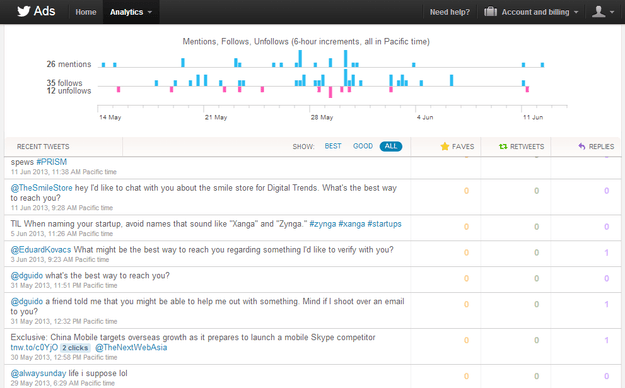
Task: Click the 11 Jun axis label
Action: click(x=533, y=117)
